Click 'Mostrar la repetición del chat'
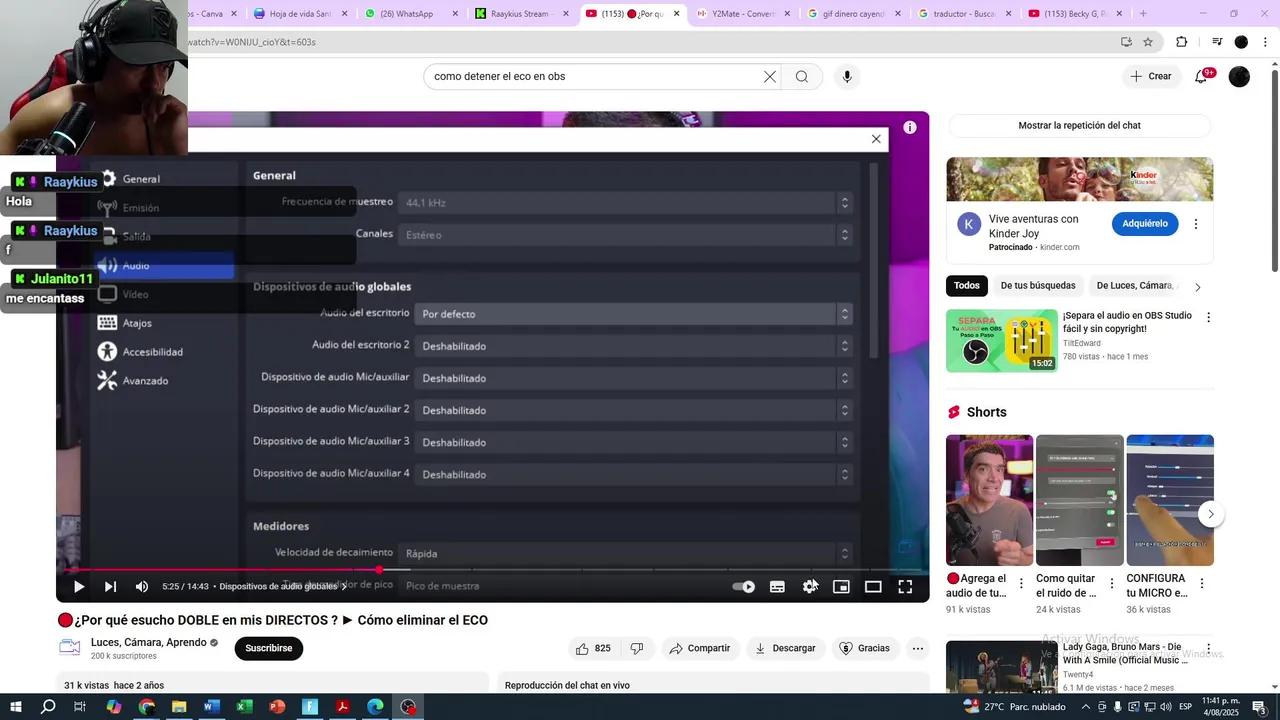The height and width of the screenshot is (720, 1280). point(1079,126)
